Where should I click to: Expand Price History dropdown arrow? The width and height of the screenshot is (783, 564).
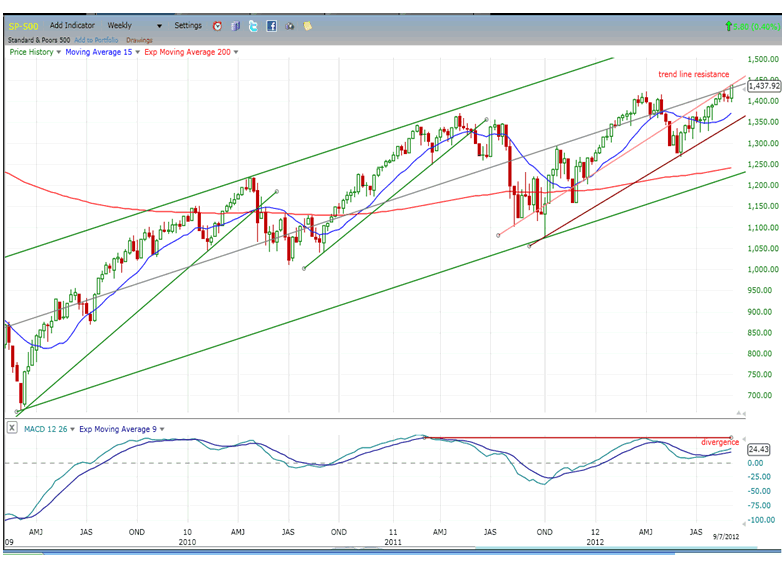pyautogui.click(x=58, y=52)
